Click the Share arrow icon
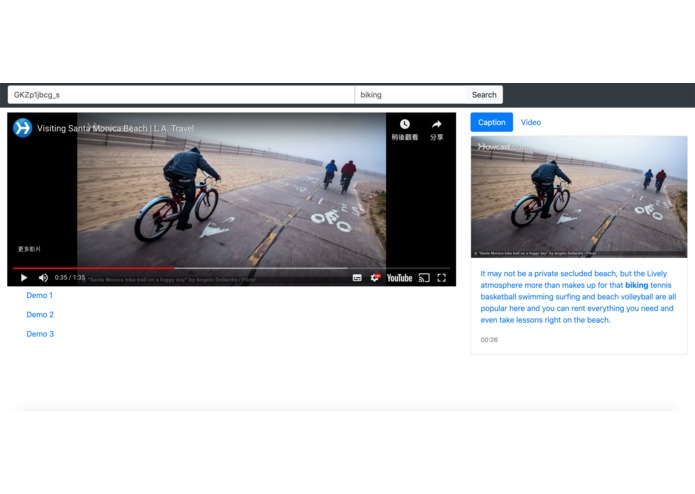695x494 pixels. click(437, 124)
